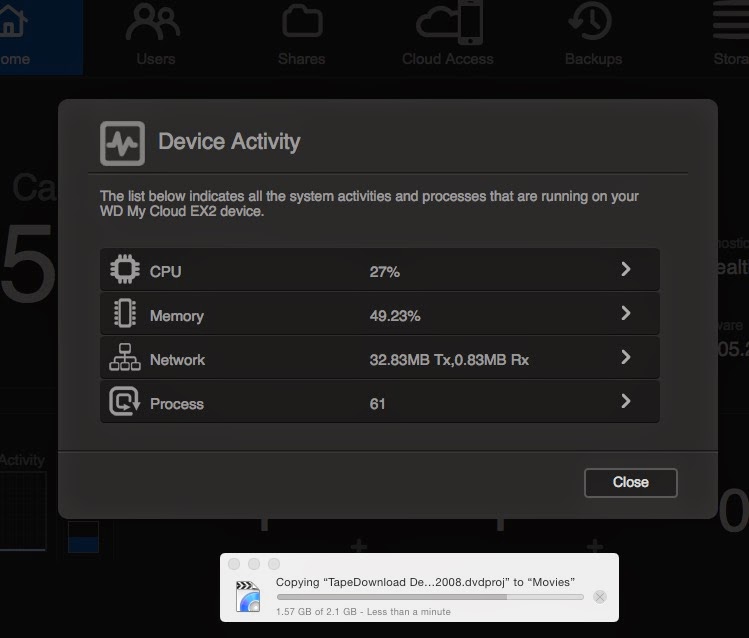Click the Users label
The width and height of the screenshot is (749, 638).
pyautogui.click(x=156, y=59)
